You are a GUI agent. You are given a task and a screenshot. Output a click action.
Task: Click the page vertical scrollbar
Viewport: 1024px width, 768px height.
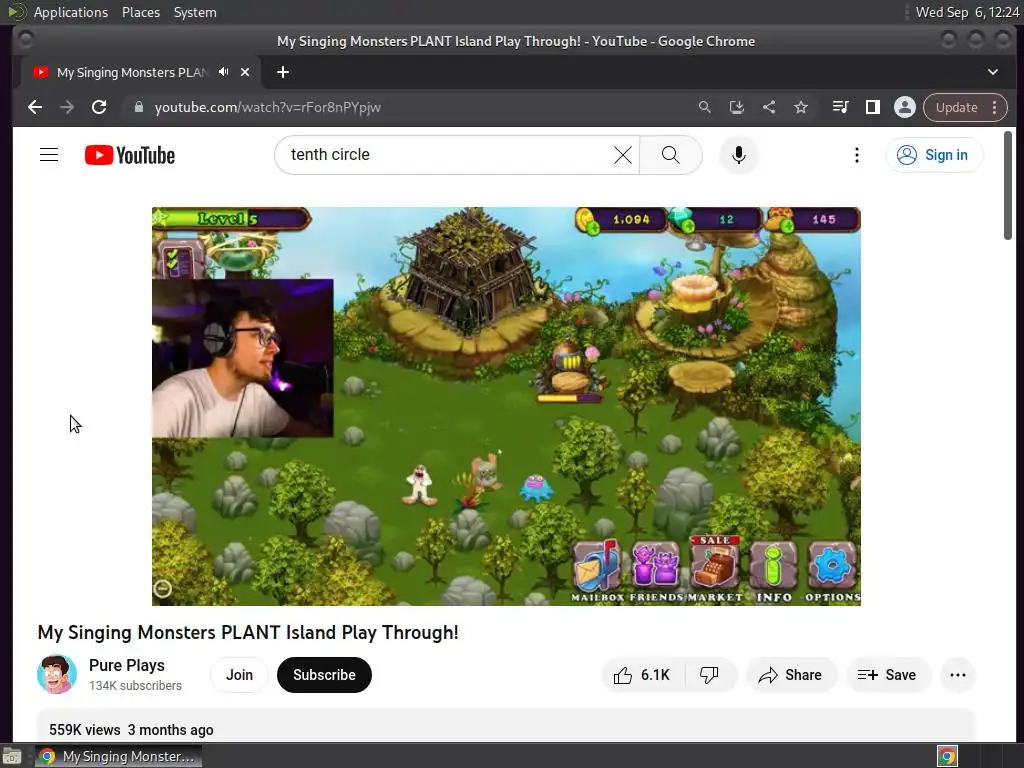[1008, 185]
